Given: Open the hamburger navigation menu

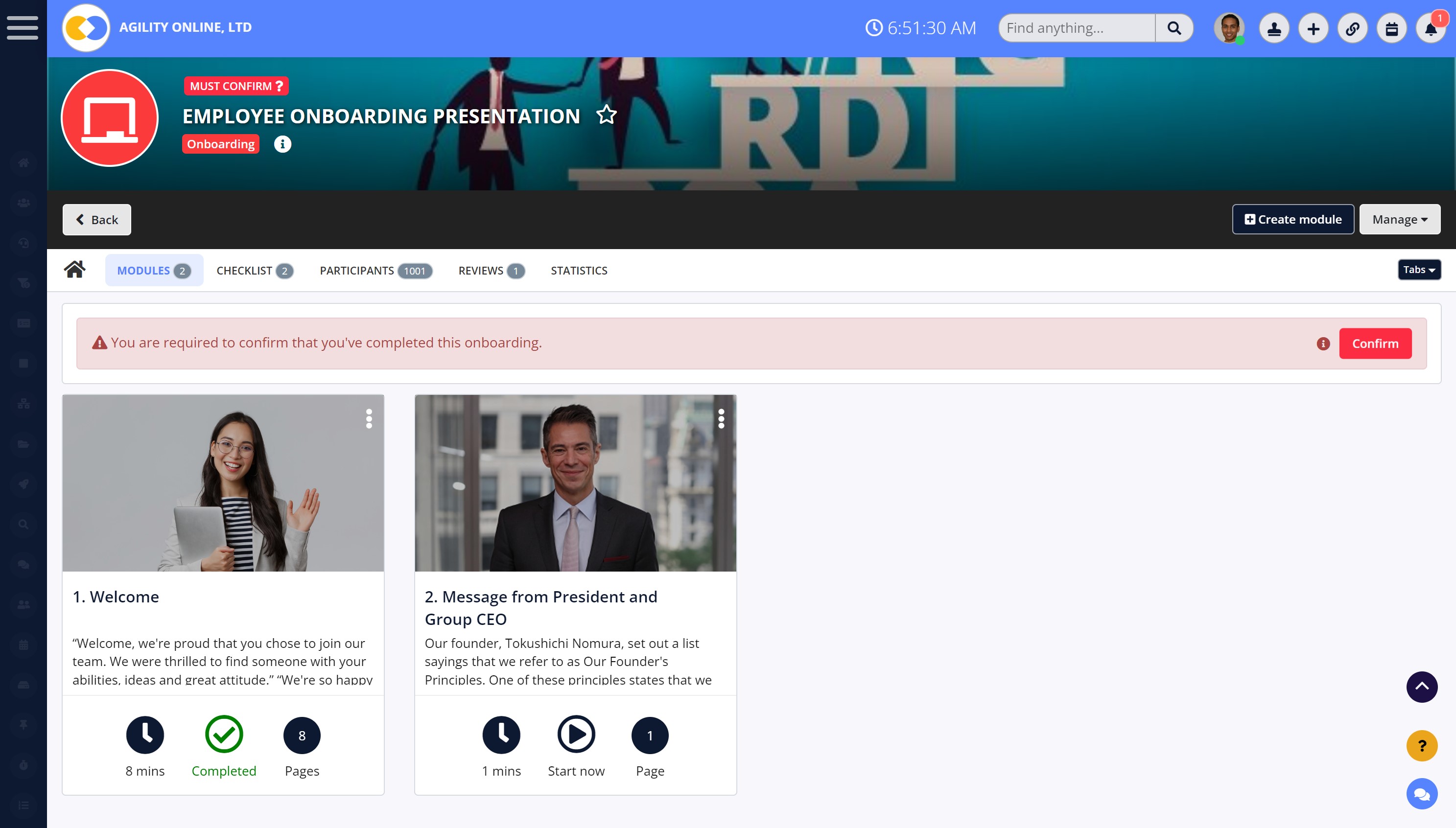Looking at the screenshot, I should point(23,28).
